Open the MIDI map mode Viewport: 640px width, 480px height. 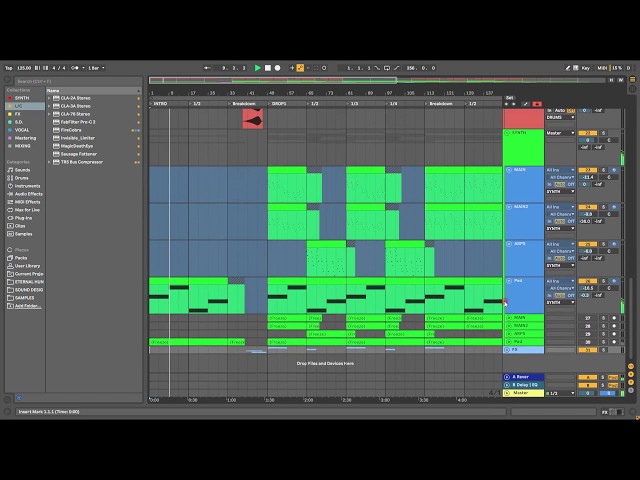(x=602, y=68)
